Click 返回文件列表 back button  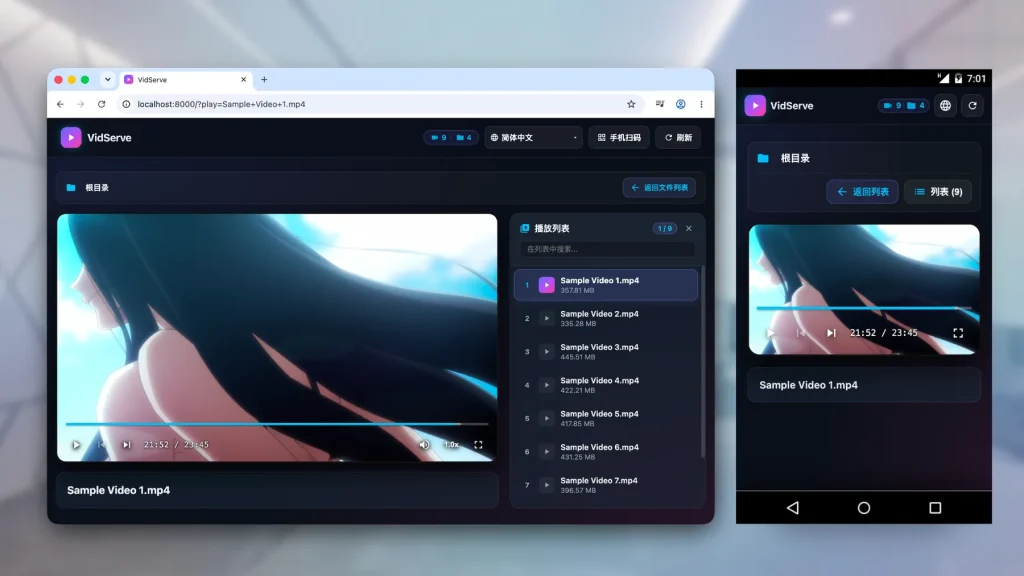pyautogui.click(x=659, y=187)
